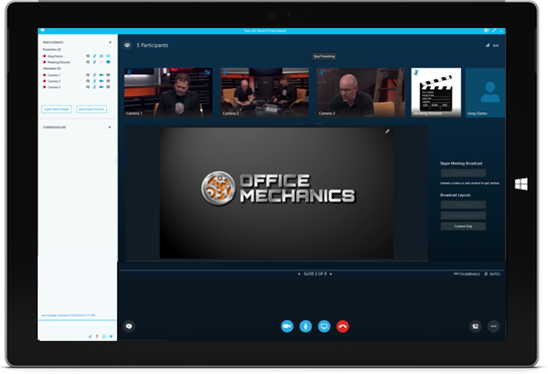This screenshot has height=374, width=548.
Task: Click the annotation pencil icon on slide
Action: [x=387, y=131]
